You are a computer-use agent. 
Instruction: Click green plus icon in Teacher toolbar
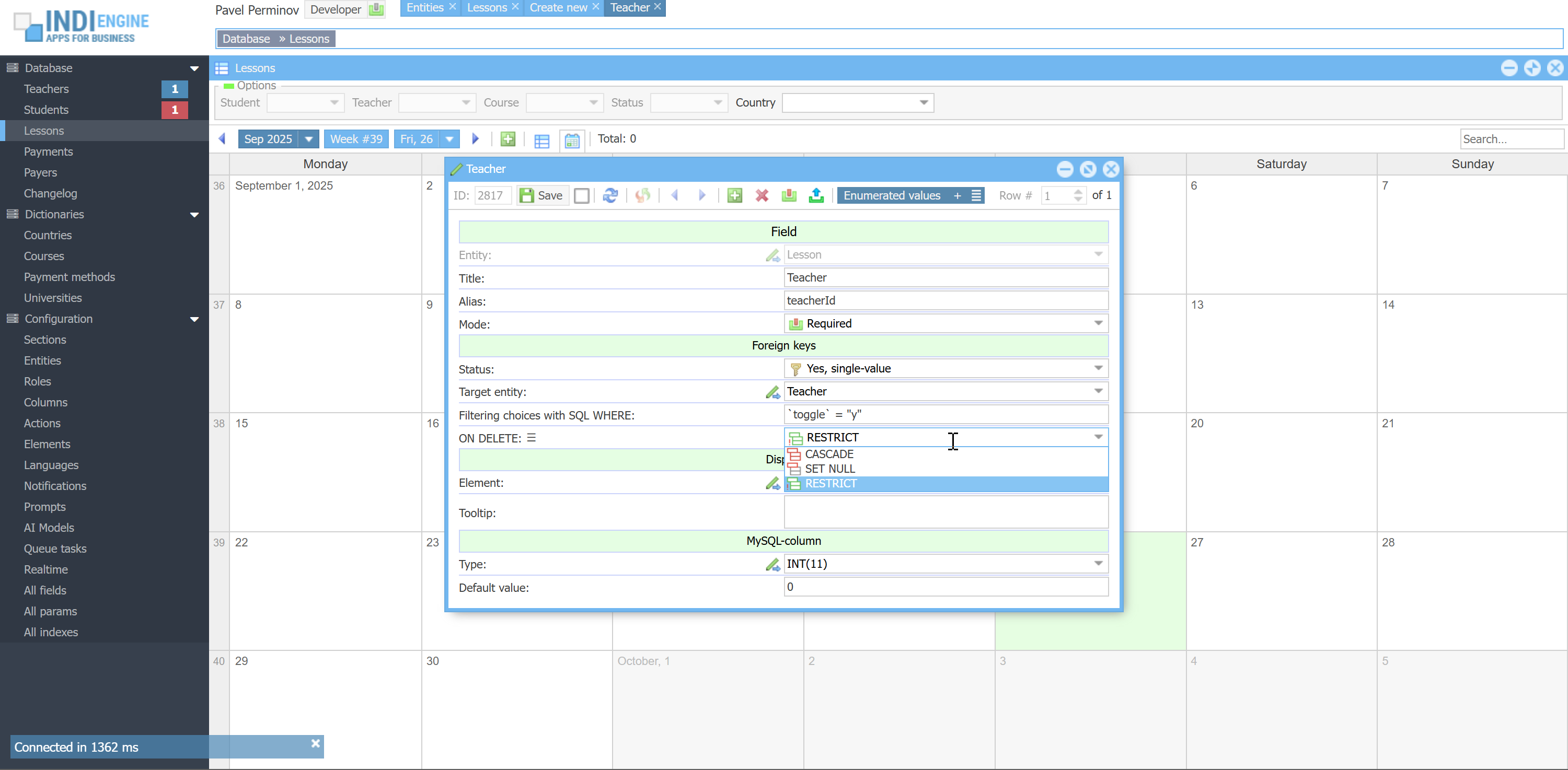point(735,195)
